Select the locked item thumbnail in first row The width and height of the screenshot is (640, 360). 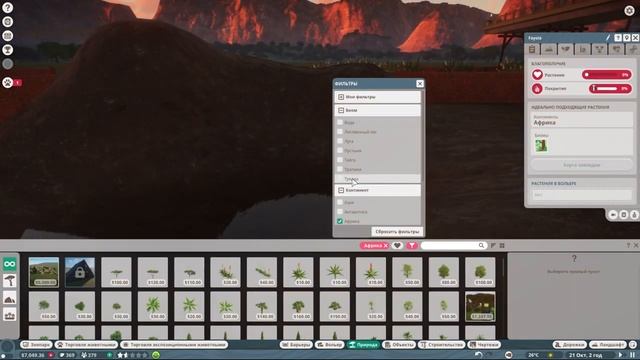point(80,272)
